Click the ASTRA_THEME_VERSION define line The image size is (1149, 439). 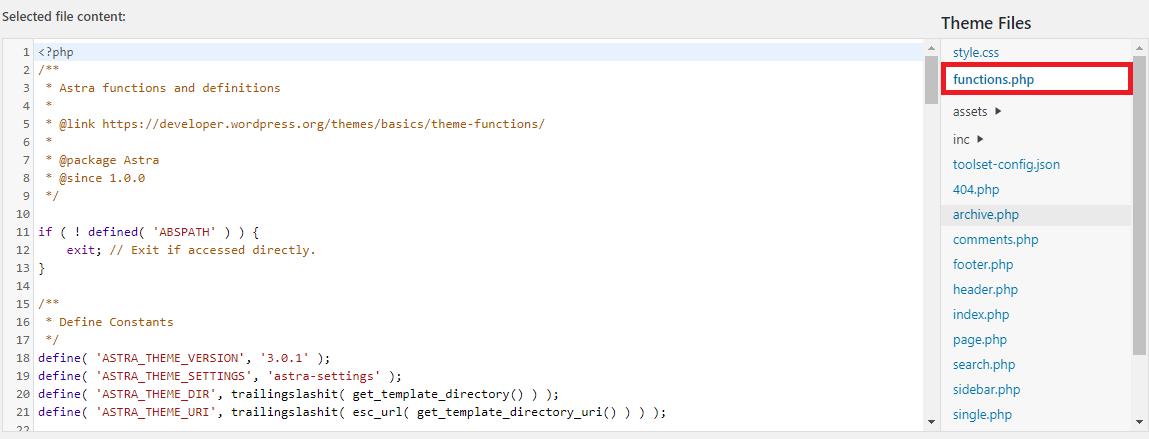click(185, 358)
